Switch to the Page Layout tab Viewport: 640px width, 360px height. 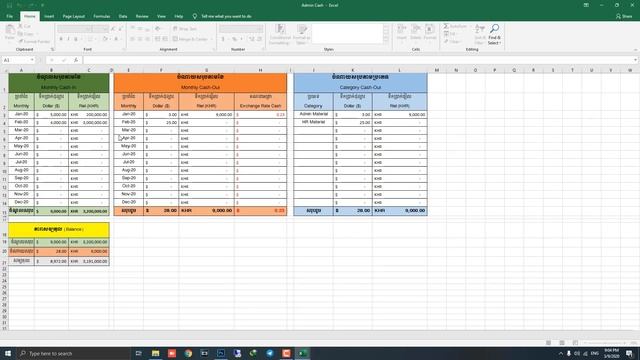pyautogui.click(x=73, y=16)
